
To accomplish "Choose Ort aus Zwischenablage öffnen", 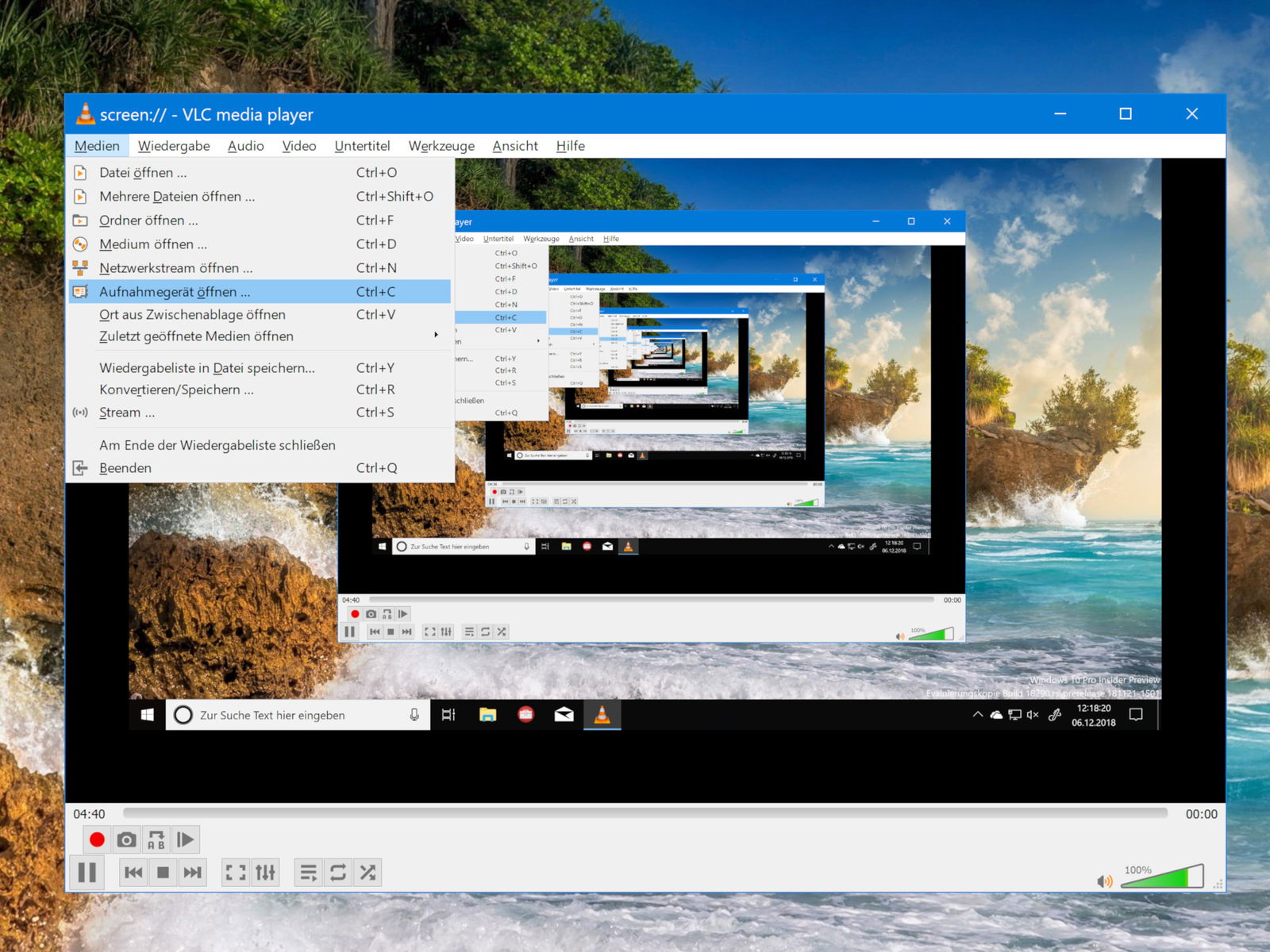I will pos(260,314).
